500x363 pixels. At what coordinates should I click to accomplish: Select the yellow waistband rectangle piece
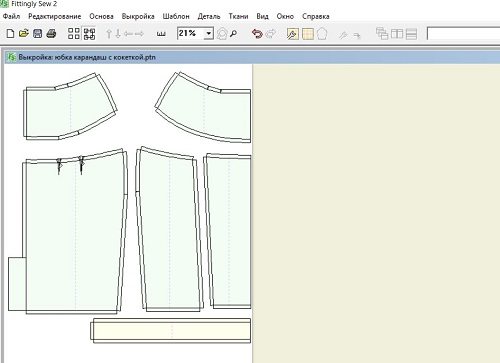click(x=171, y=330)
